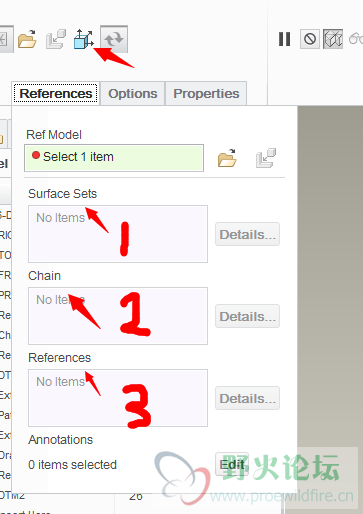Open the Options tab

pos(133,93)
